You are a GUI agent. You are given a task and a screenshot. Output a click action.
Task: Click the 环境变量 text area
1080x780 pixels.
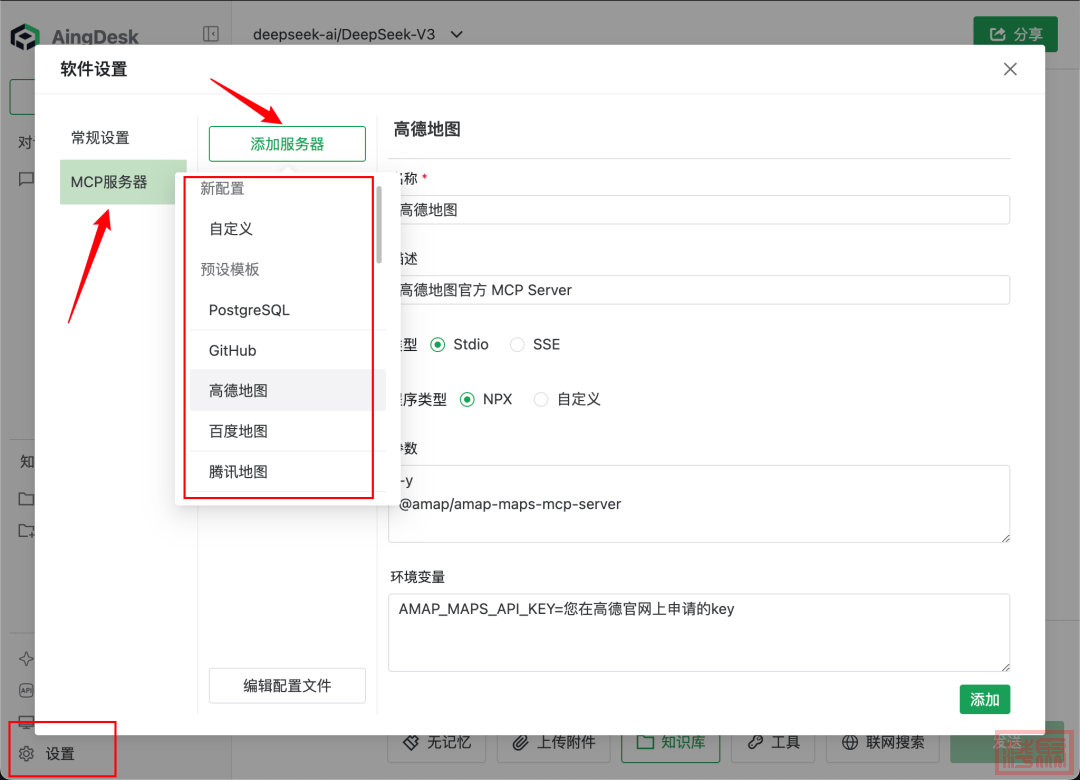(699, 633)
